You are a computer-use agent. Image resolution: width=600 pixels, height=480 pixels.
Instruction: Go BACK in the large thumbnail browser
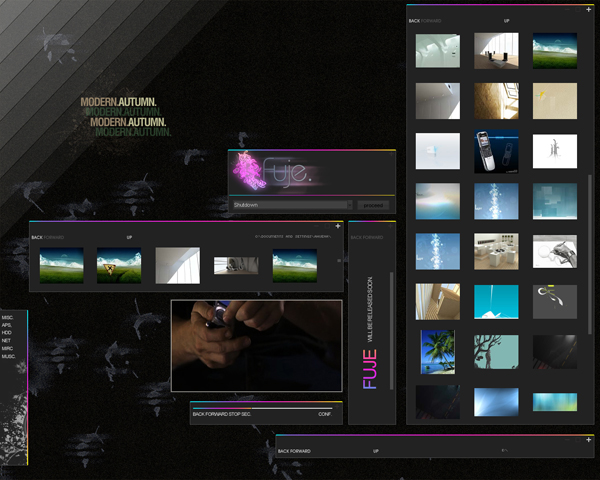tap(414, 21)
